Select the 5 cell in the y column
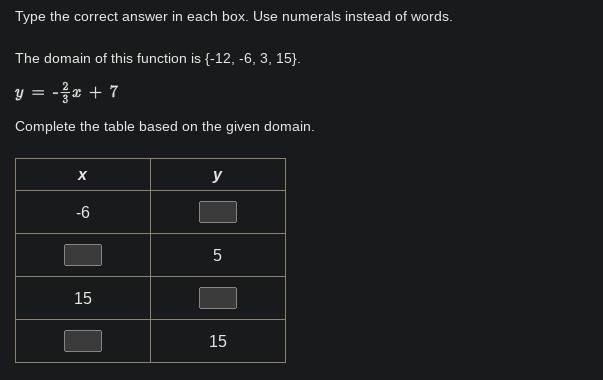The width and height of the screenshot is (603, 380). tap(217, 255)
